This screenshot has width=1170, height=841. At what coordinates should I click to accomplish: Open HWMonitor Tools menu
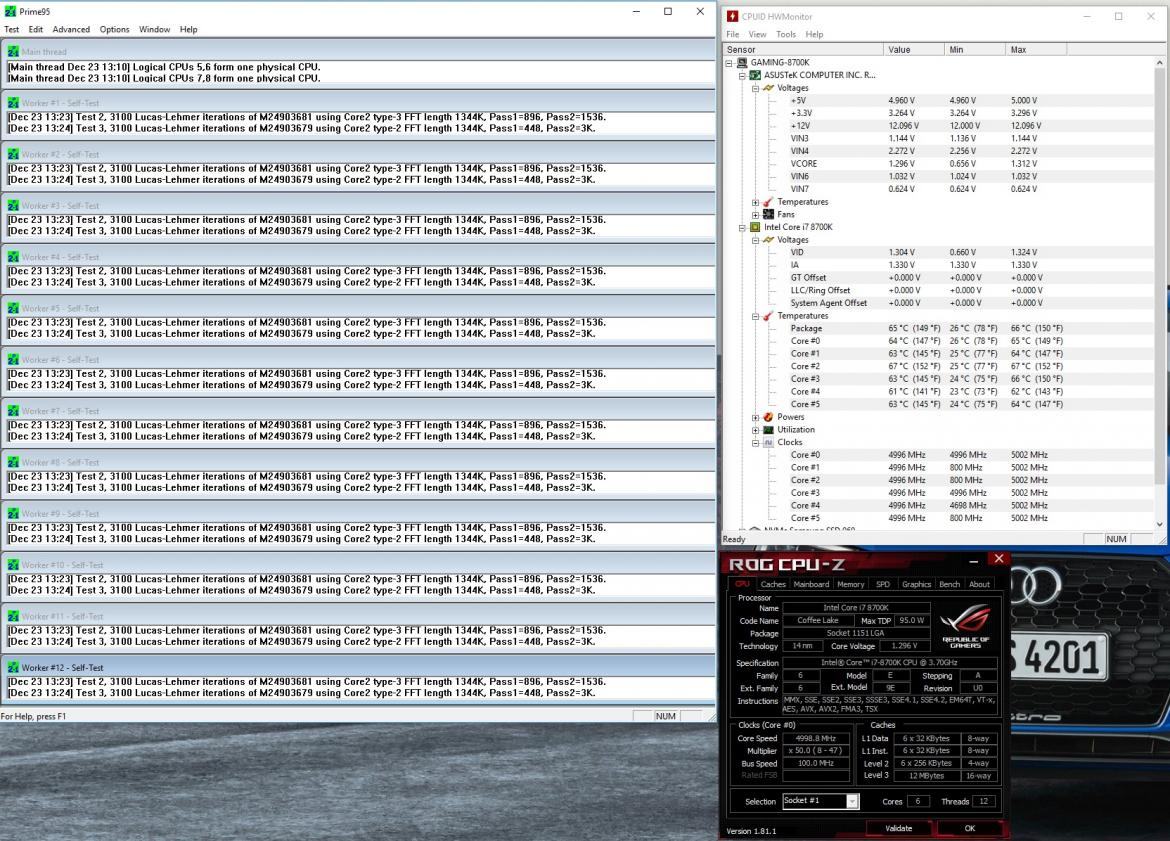786,34
